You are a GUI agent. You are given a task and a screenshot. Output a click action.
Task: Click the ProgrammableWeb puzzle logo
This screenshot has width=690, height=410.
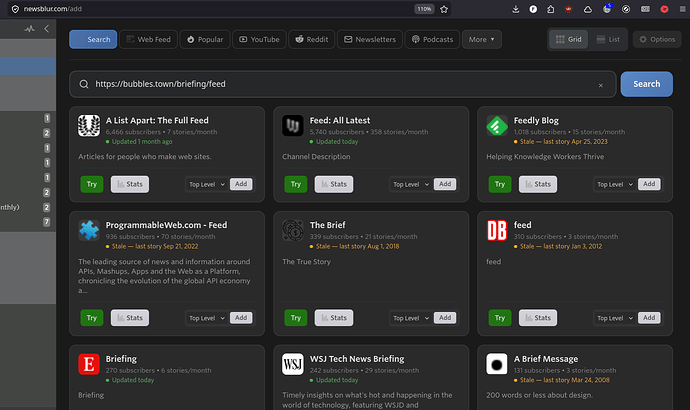pos(89,231)
